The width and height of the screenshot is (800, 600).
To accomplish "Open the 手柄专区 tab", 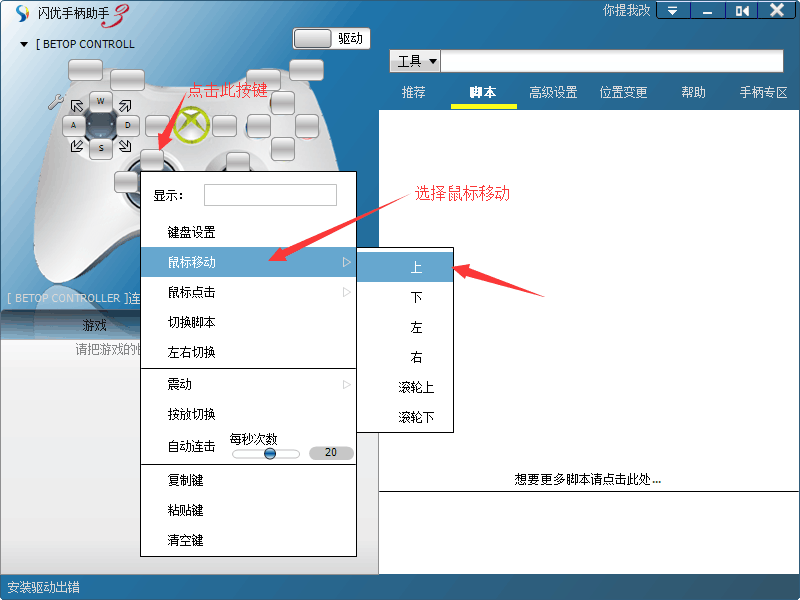I will [764, 92].
